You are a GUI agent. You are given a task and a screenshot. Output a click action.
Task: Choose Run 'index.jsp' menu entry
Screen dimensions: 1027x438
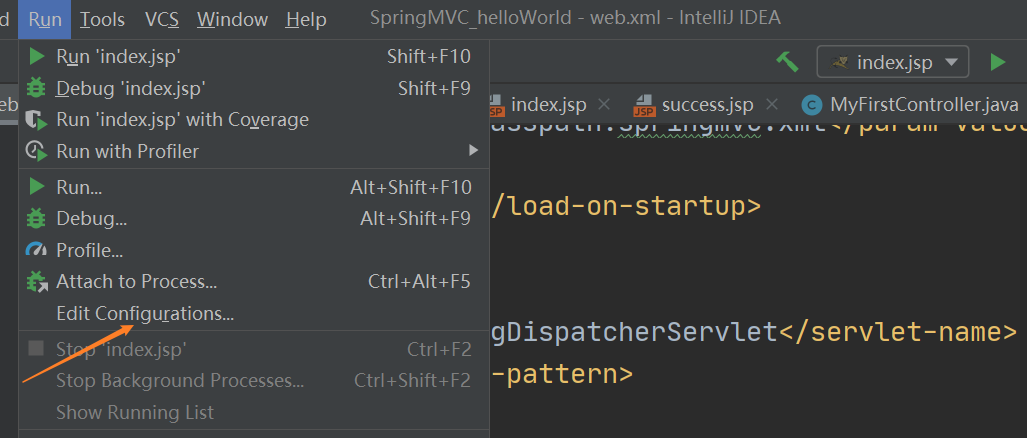point(254,57)
